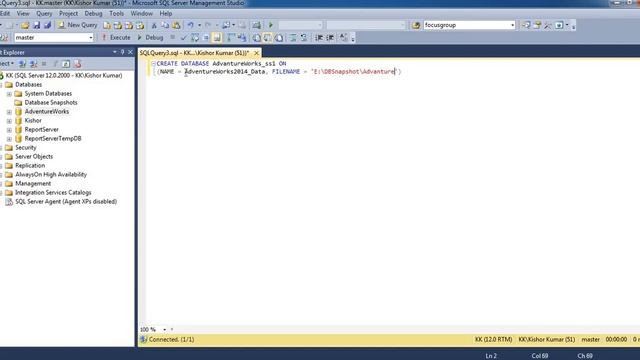Close the Object Explorer panel
The image size is (640, 360).
coord(130,52)
